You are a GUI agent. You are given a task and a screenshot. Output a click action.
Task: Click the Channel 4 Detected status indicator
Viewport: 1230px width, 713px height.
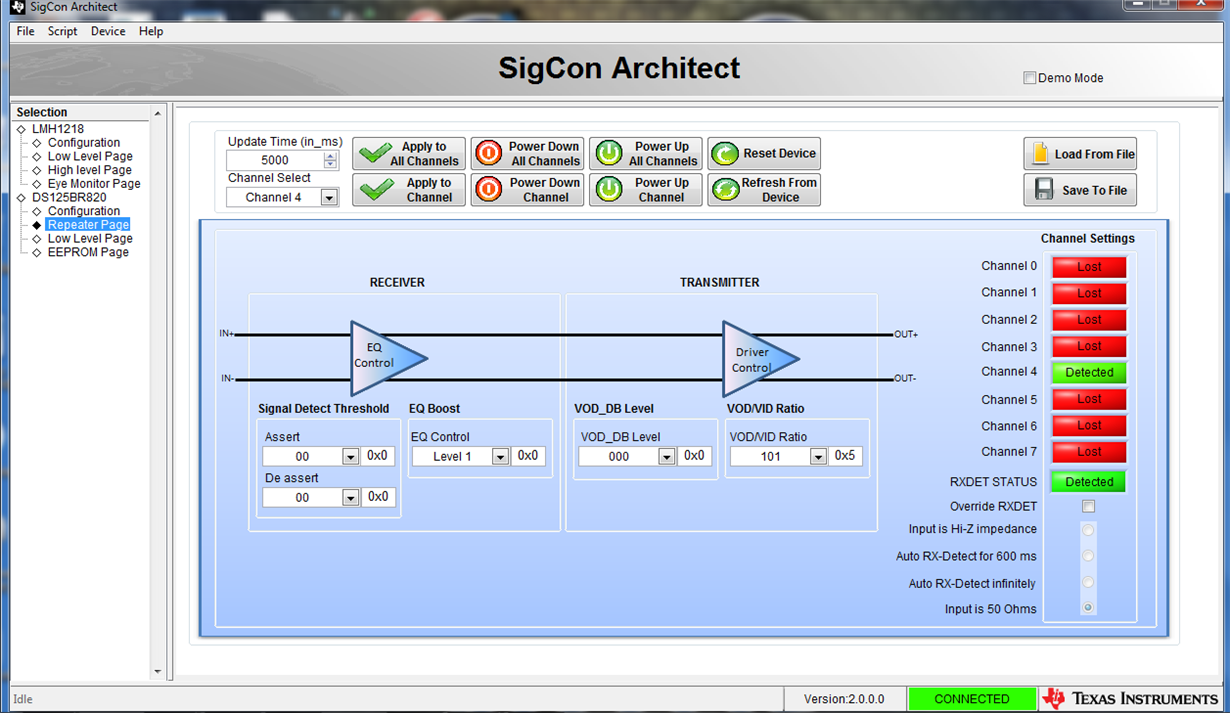pyautogui.click(x=1088, y=373)
